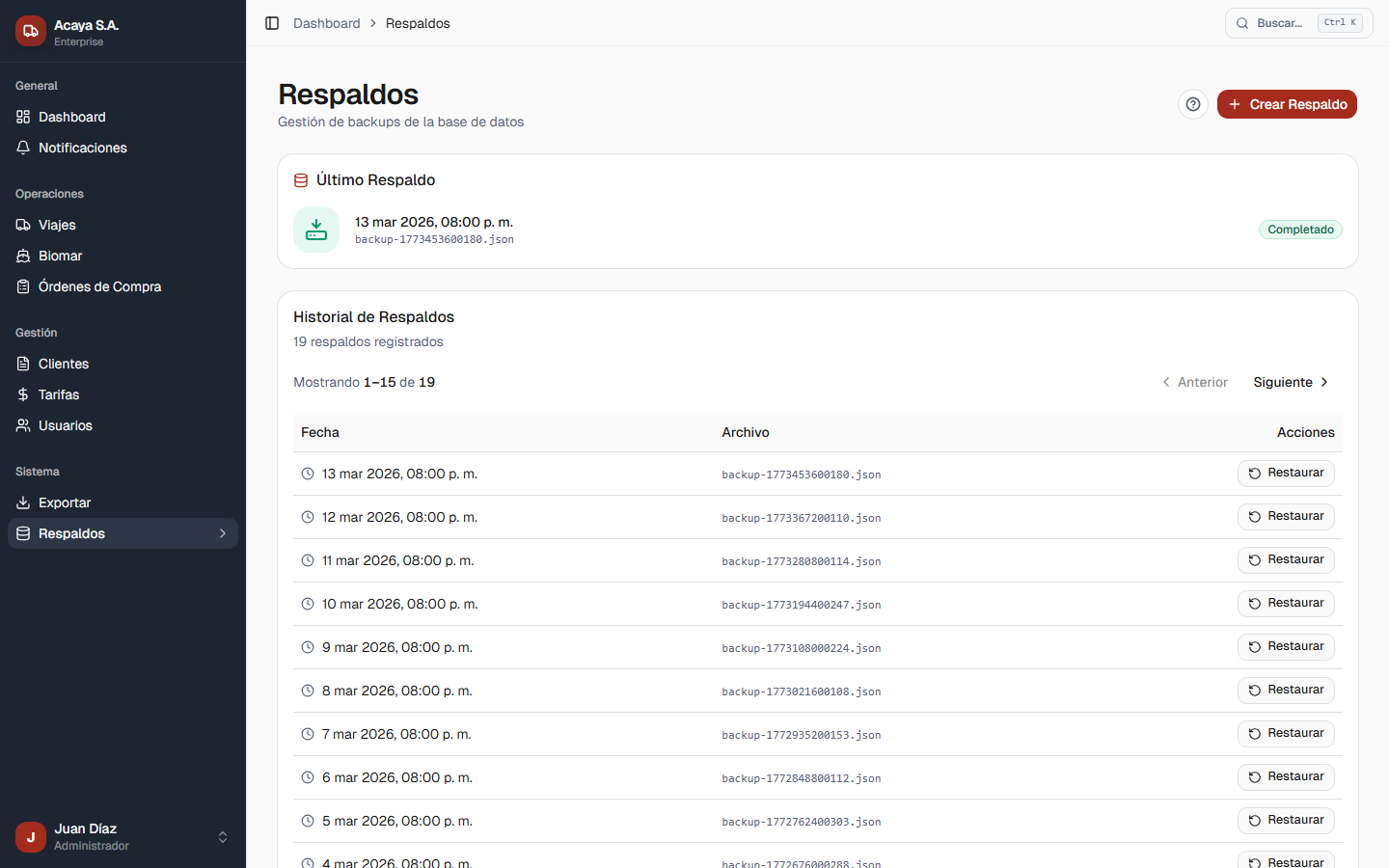The height and width of the screenshot is (868, 1389).
Task: Open the help question mark icon
Action: click(1193, 104)
